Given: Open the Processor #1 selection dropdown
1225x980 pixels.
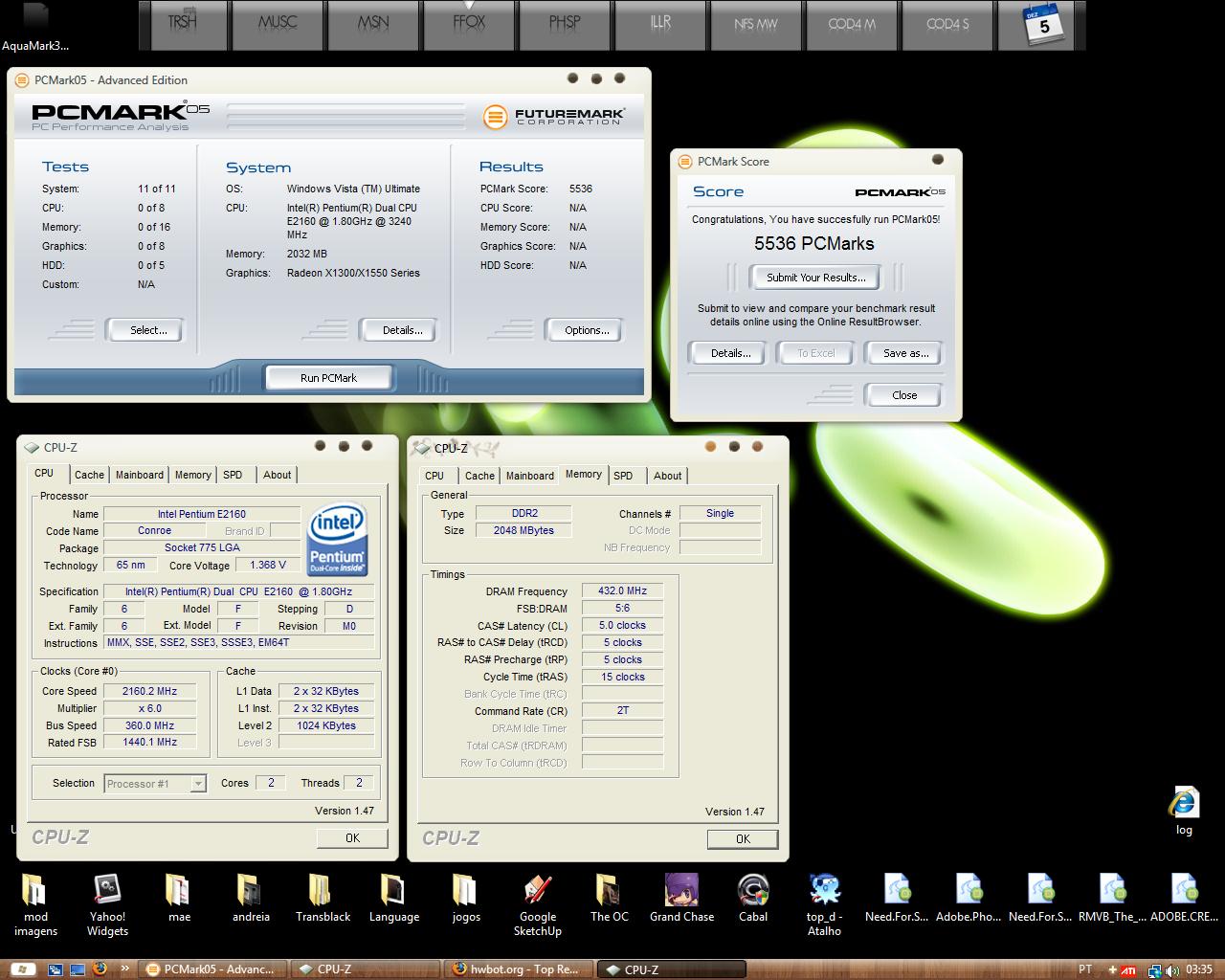Looking at the screenshot, I should tap(155, 783).
